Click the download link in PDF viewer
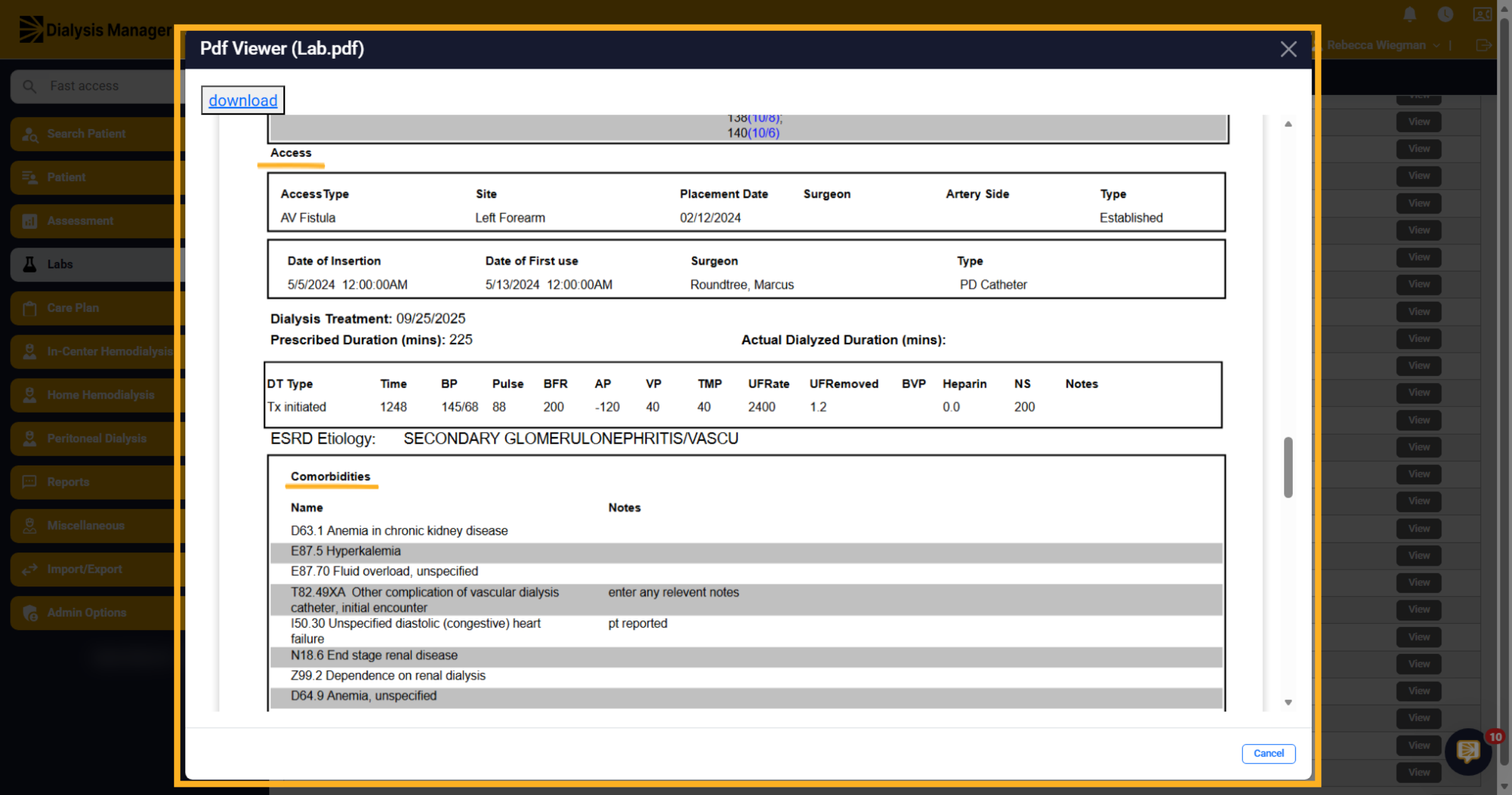This screenshot has width=1512, height=795. 243,100
